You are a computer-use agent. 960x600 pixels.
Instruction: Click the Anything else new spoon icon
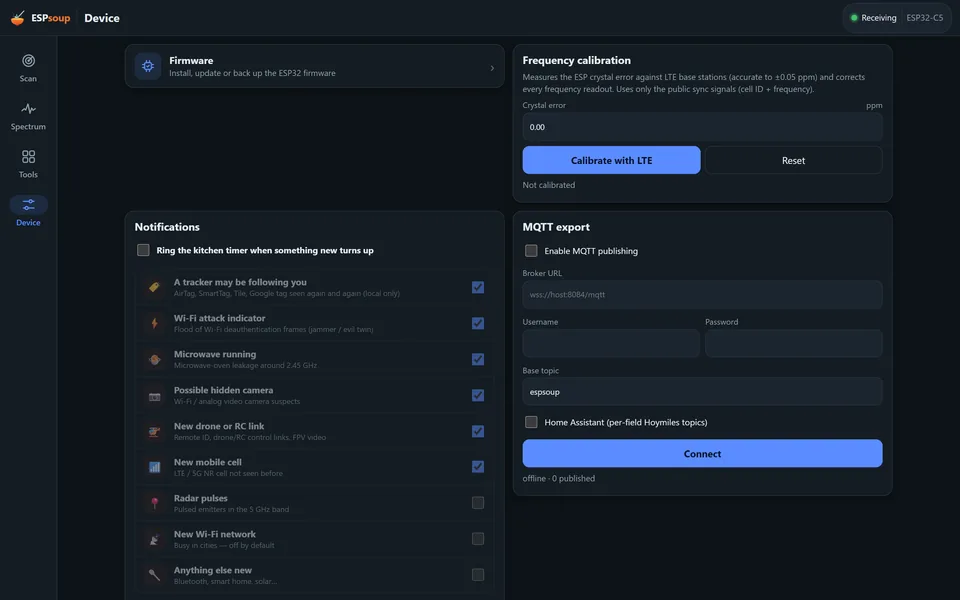click(154, 575)
